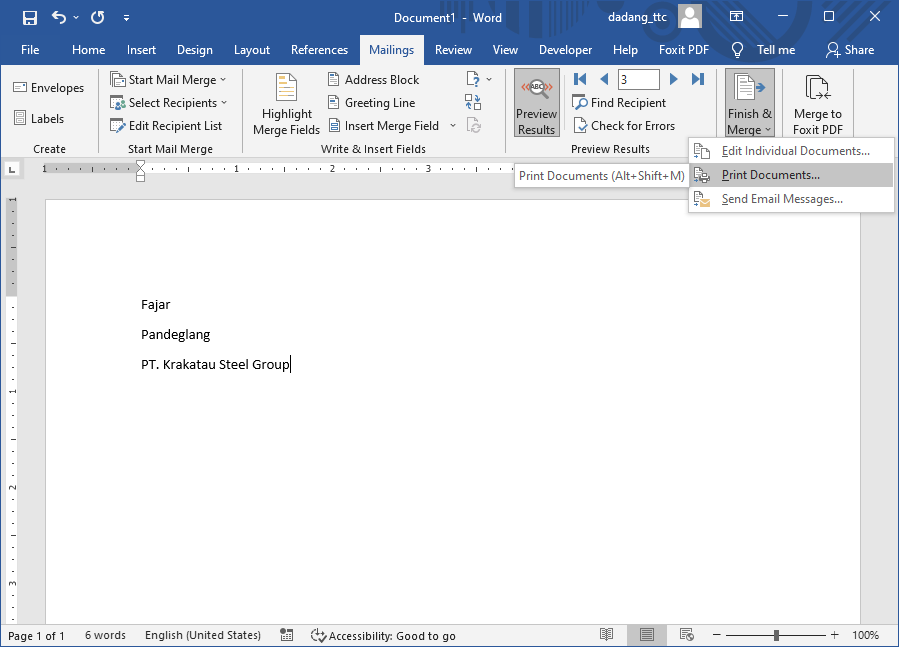This screenshot has height=647, width=899.
Task: Open Find Recipient search
Action: 619,102
